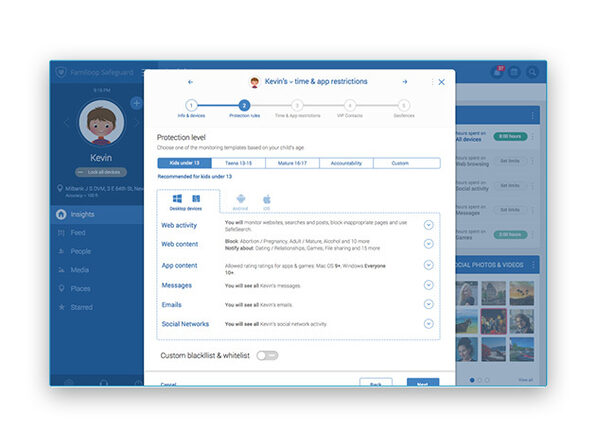This screenshot has width=596, height=447.
Task: Open the search magnifier icon in header
Action: tap(532, 72)
